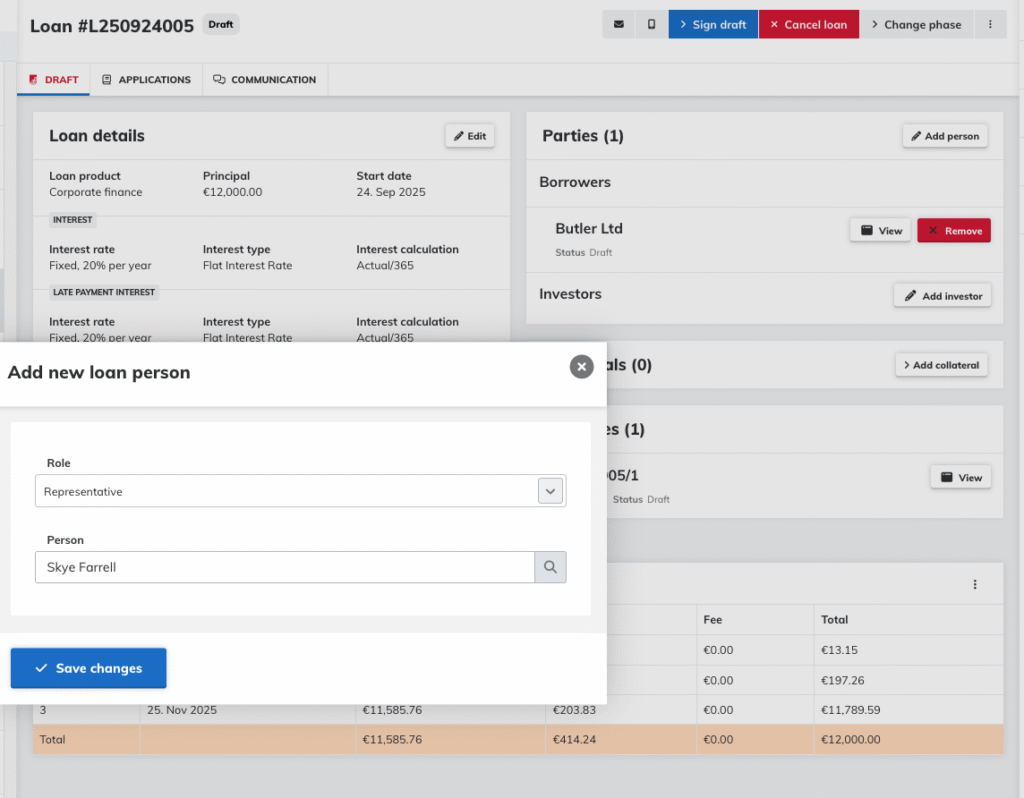Click the Add investor button
Screen dimensions: 1024x798
tap(942, 296)
